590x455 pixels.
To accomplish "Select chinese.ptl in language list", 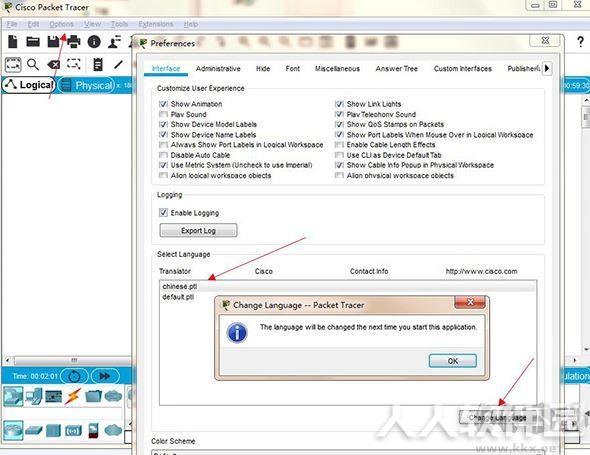I will point(348,286).
